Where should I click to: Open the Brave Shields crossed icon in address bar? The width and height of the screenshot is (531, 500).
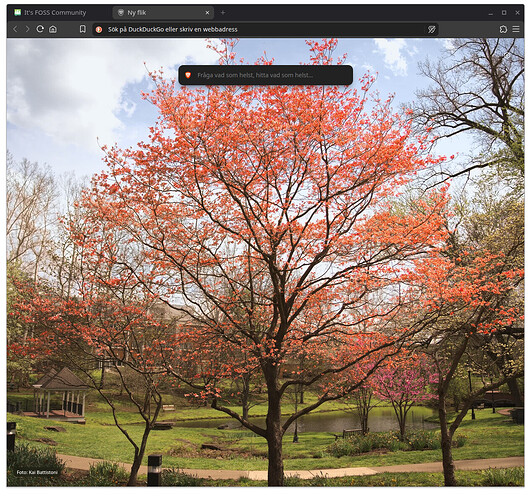click(431, 30)
